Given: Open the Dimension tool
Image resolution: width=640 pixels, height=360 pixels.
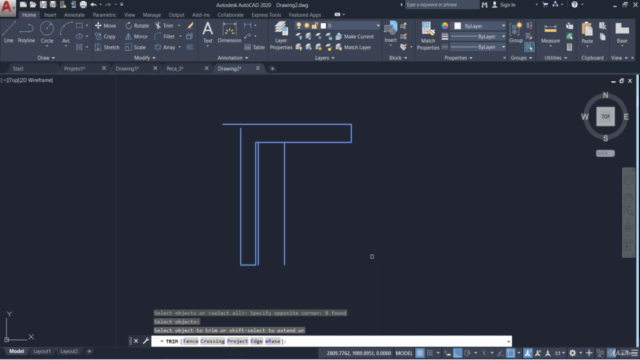Looking at the screenshot, I should point(229,33).
